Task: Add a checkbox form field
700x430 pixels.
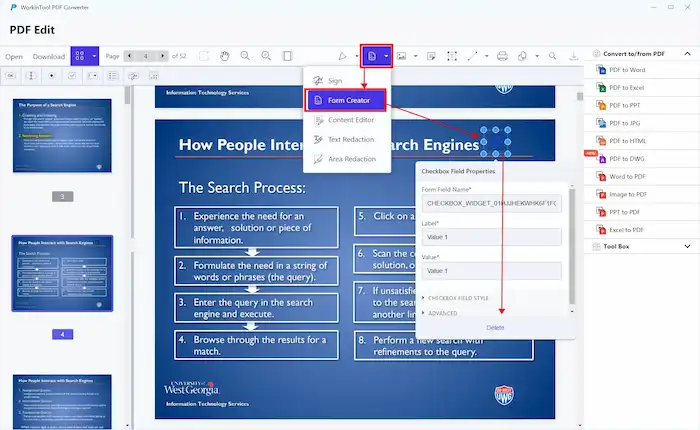Action: point(72,75)
